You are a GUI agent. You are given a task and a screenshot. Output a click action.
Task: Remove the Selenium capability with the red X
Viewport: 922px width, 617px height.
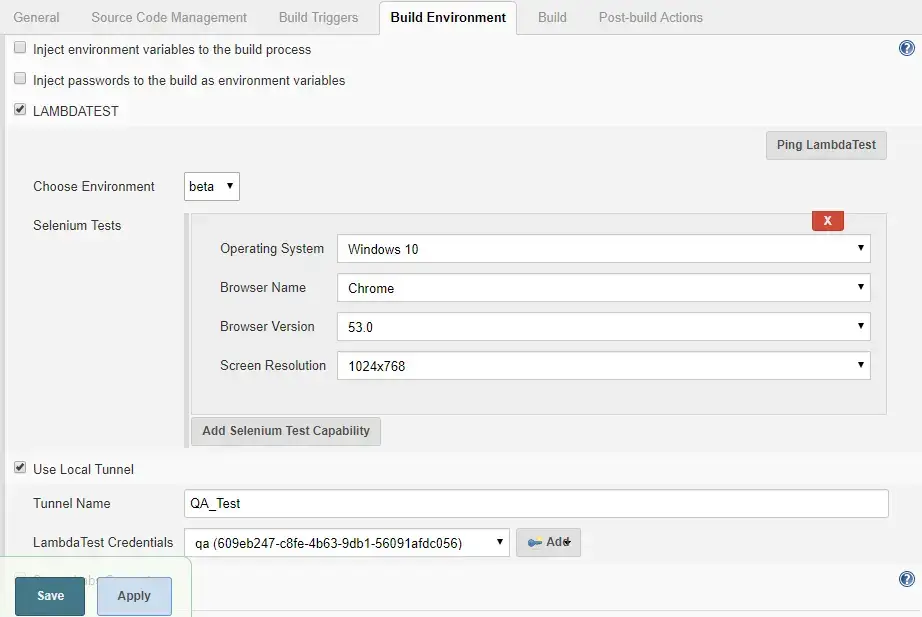[x=827, y=220]
